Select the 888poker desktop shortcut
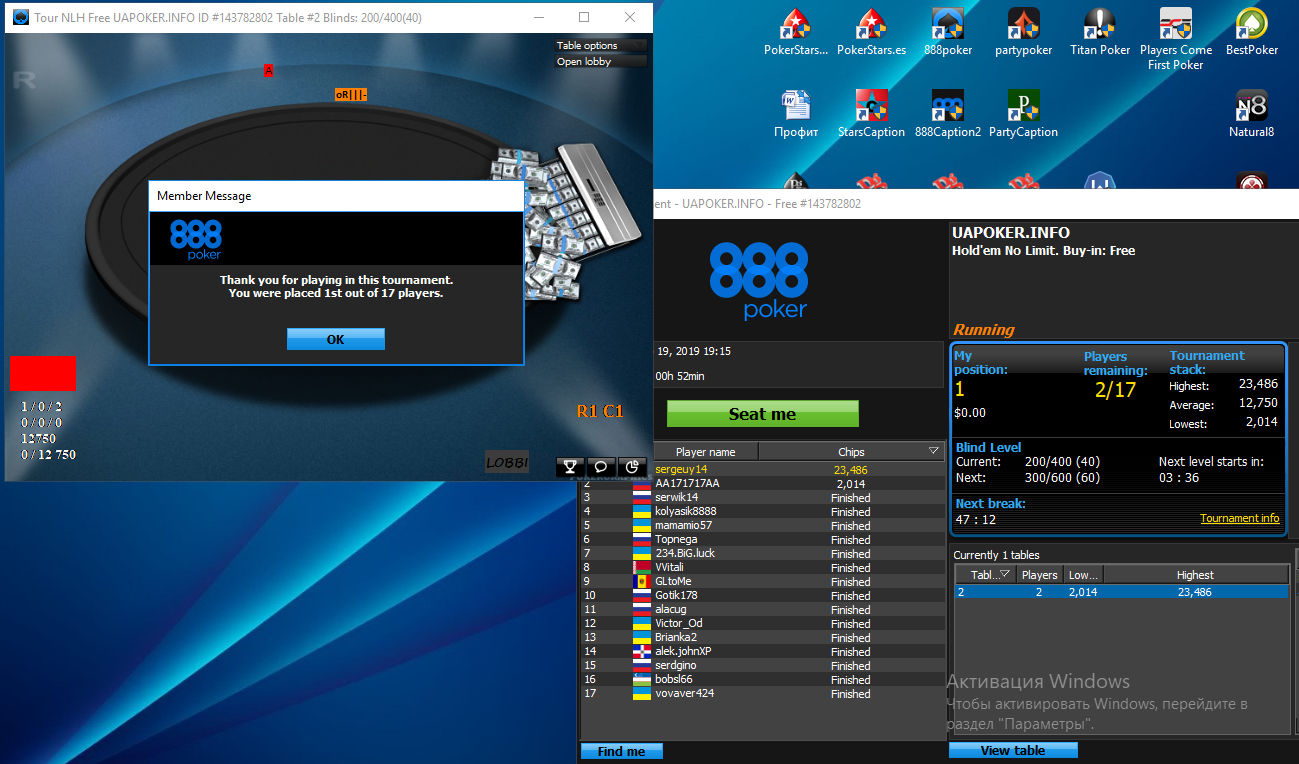 [948, 32]
